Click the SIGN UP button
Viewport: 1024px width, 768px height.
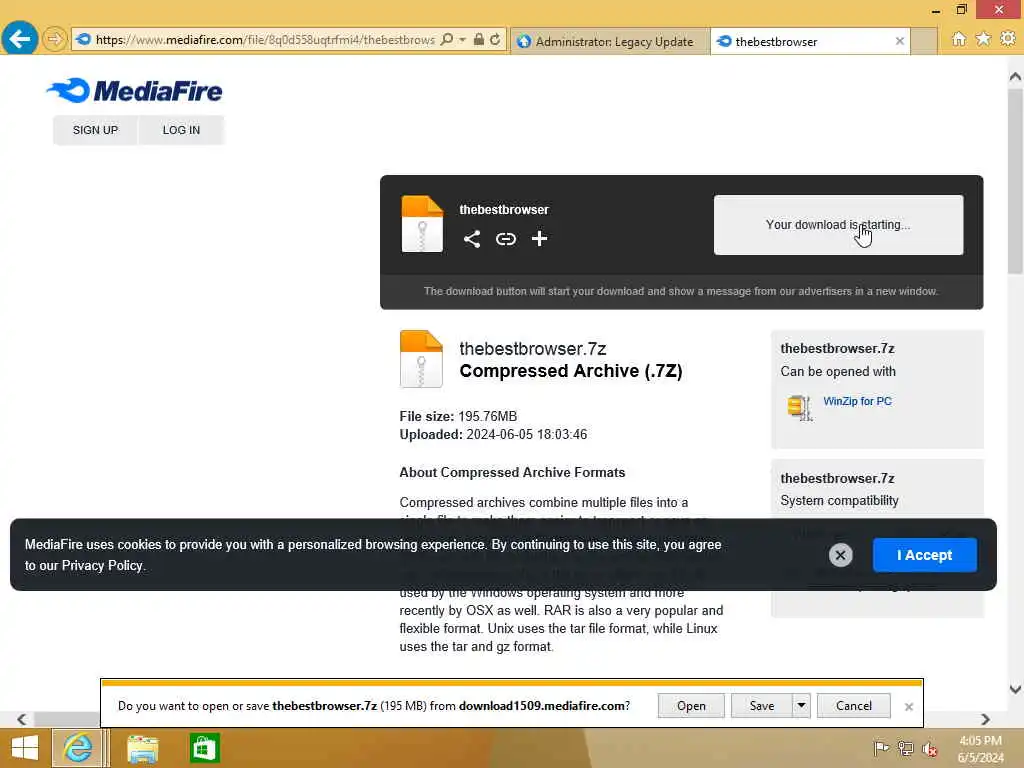[95, 130]
